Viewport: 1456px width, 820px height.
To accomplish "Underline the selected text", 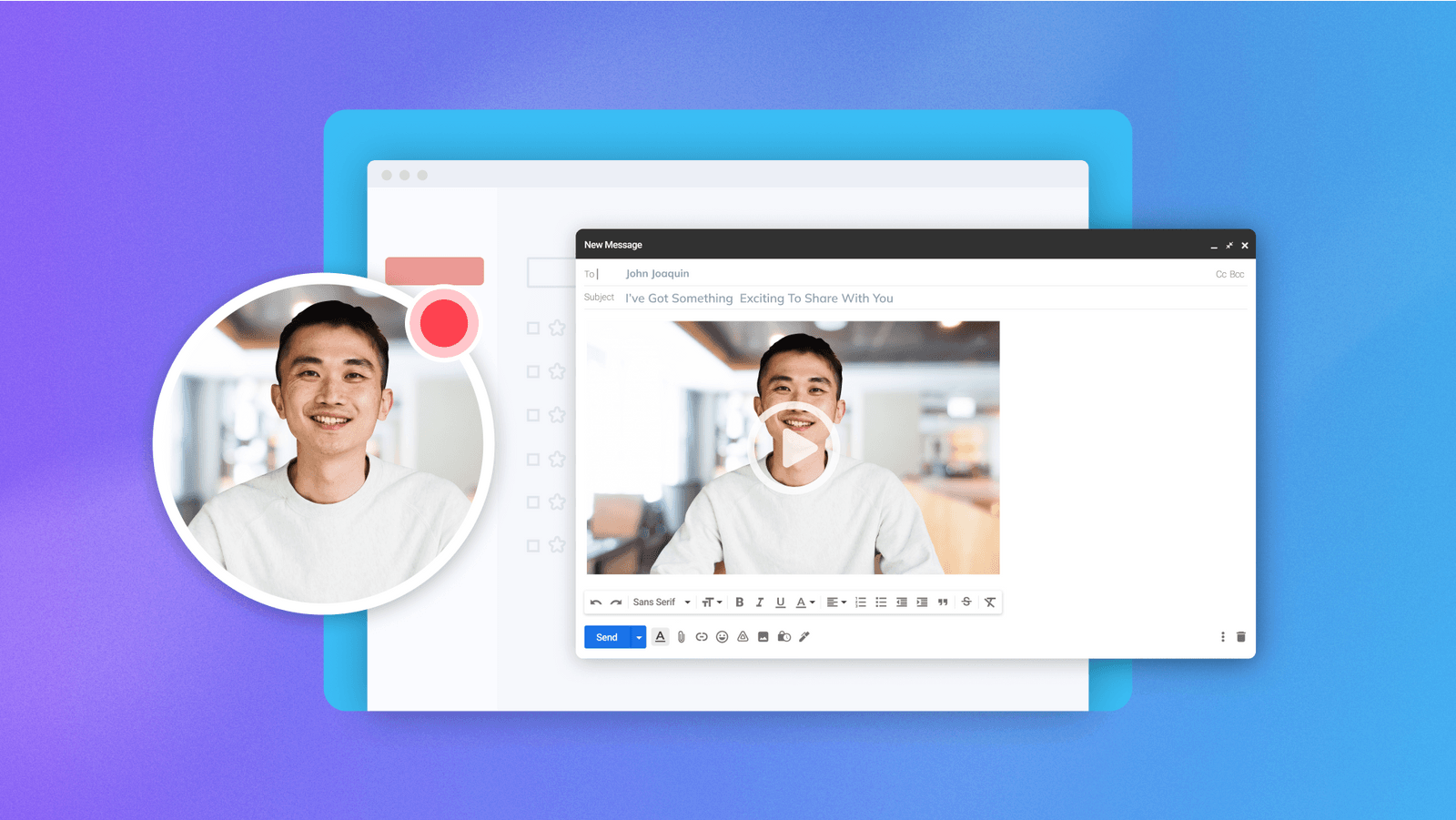I will (780, 602).
